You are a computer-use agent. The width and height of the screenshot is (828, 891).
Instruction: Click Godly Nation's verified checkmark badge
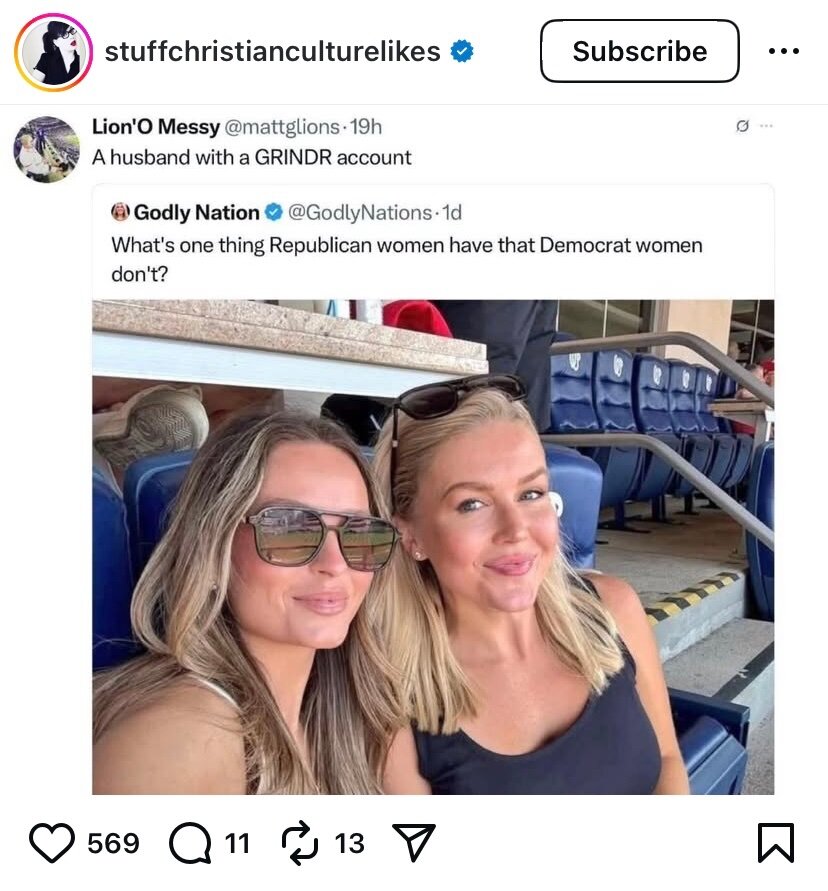(273, 212)
